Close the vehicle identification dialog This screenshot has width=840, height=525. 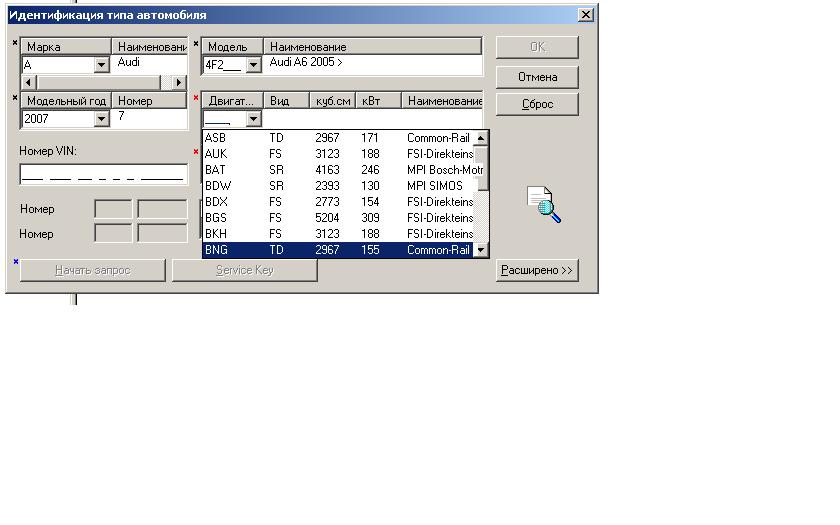click(x=586, y=15)
